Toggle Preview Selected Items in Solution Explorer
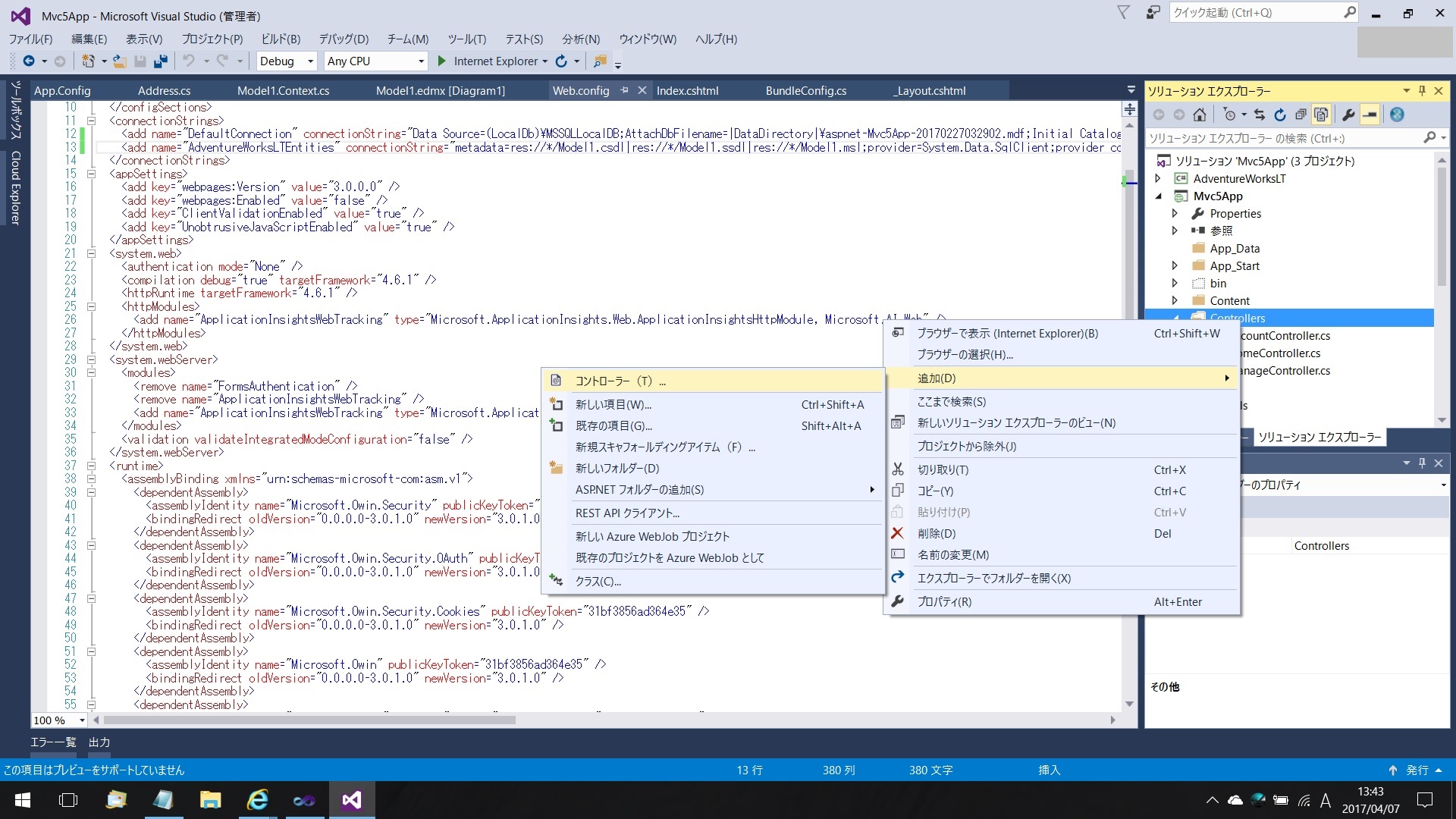Screen dimensions: 1456x819 point(1370,115)
